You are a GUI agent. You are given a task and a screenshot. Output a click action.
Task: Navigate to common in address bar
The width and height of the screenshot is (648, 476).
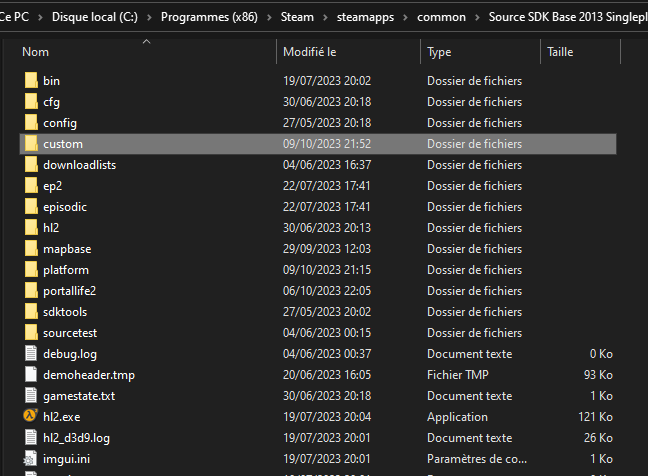(x=441, y=17)
